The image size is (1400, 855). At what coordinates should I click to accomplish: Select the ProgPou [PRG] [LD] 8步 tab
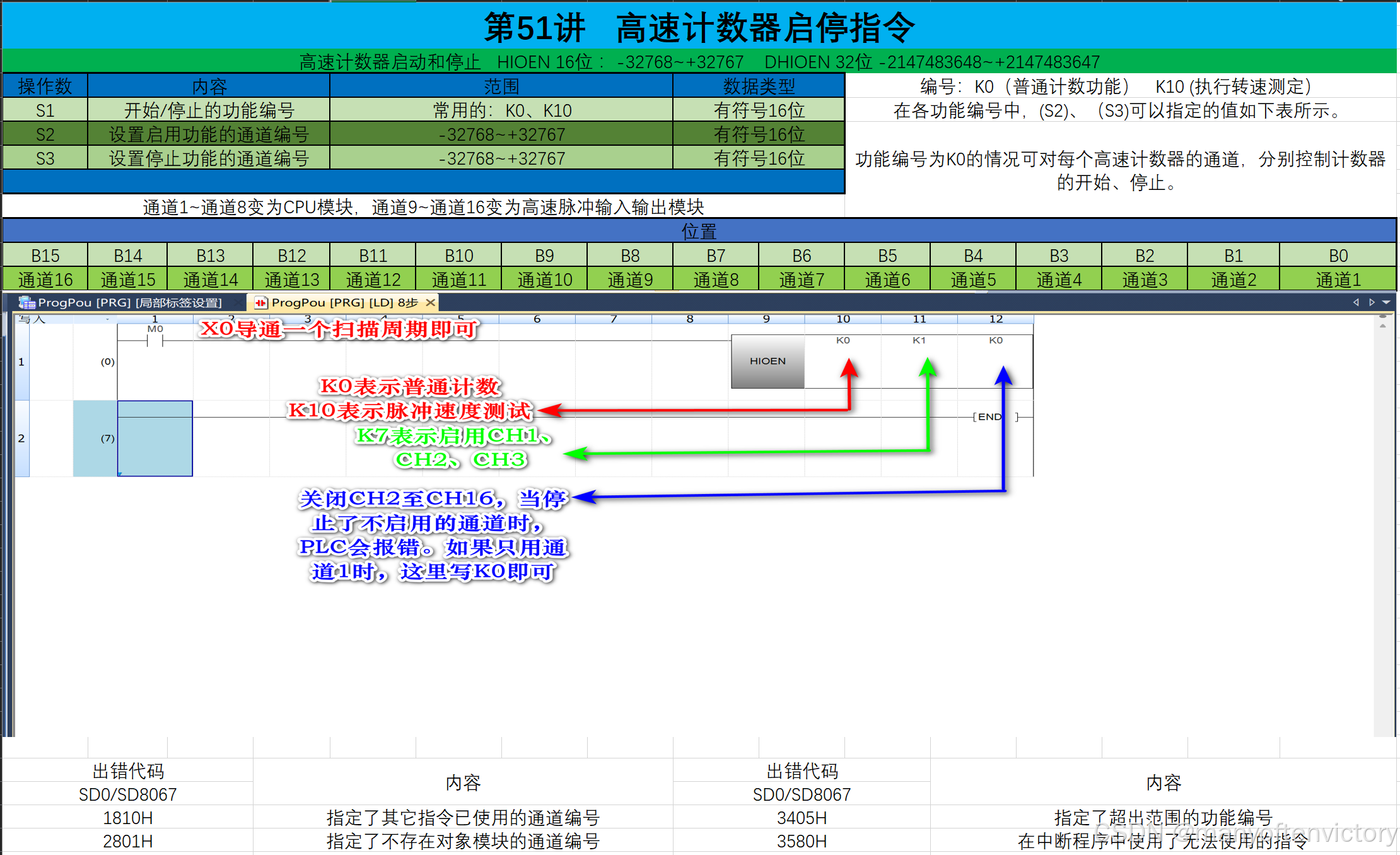click(344, 303)
